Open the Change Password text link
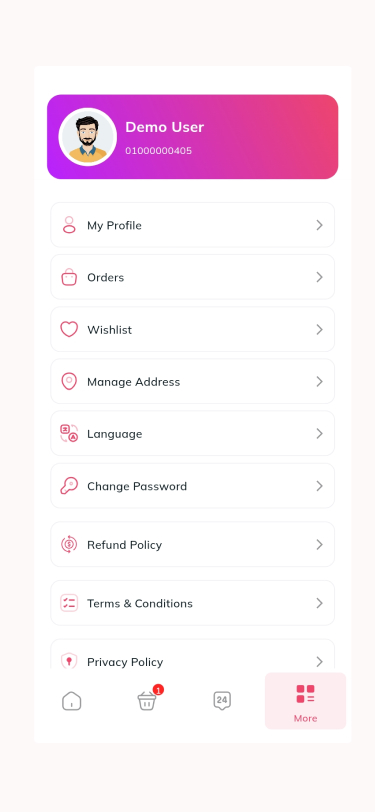 point(137,486)
